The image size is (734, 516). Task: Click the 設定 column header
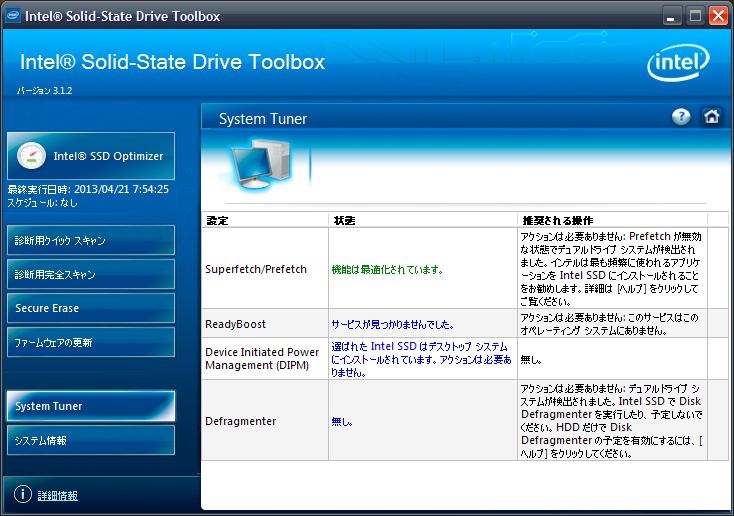(x=265, y=221)
